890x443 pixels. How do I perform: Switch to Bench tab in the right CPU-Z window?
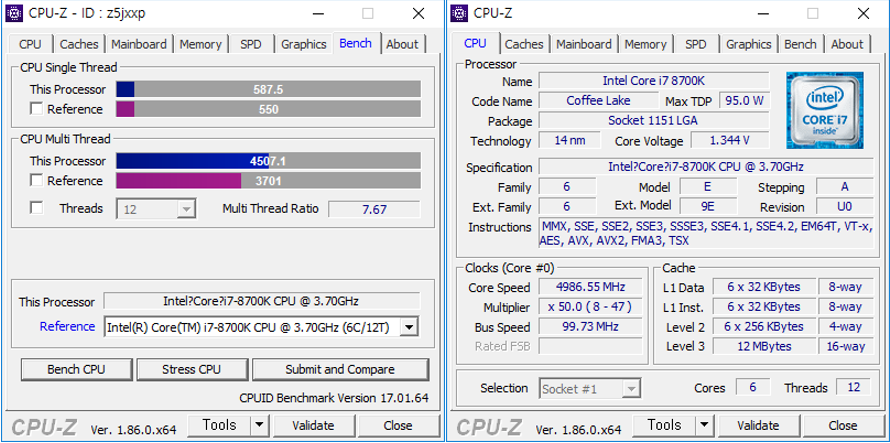click(x=800, y=44)
